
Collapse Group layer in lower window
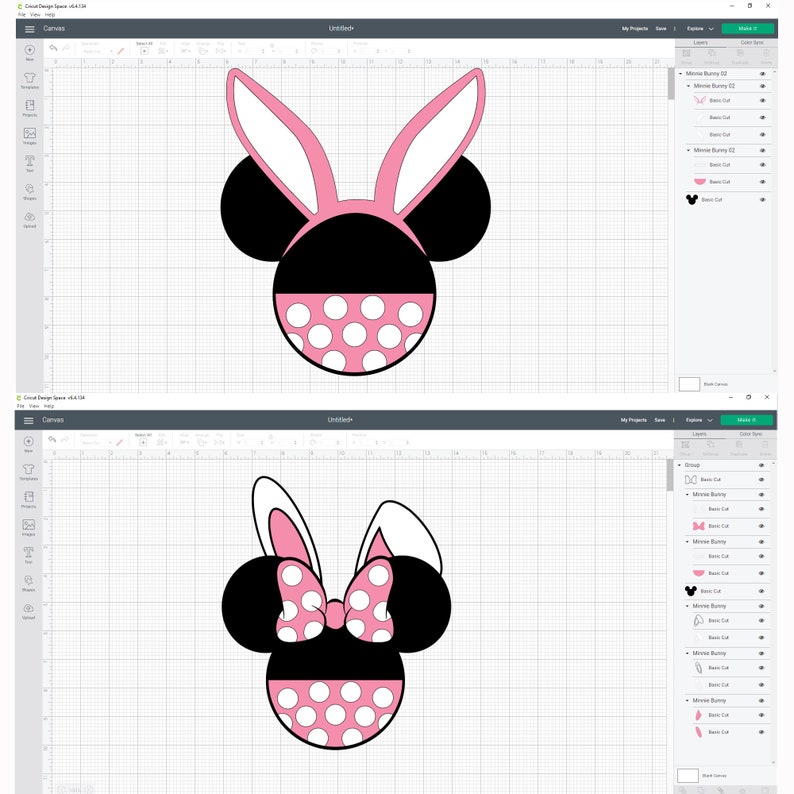[x=680, y=465]
